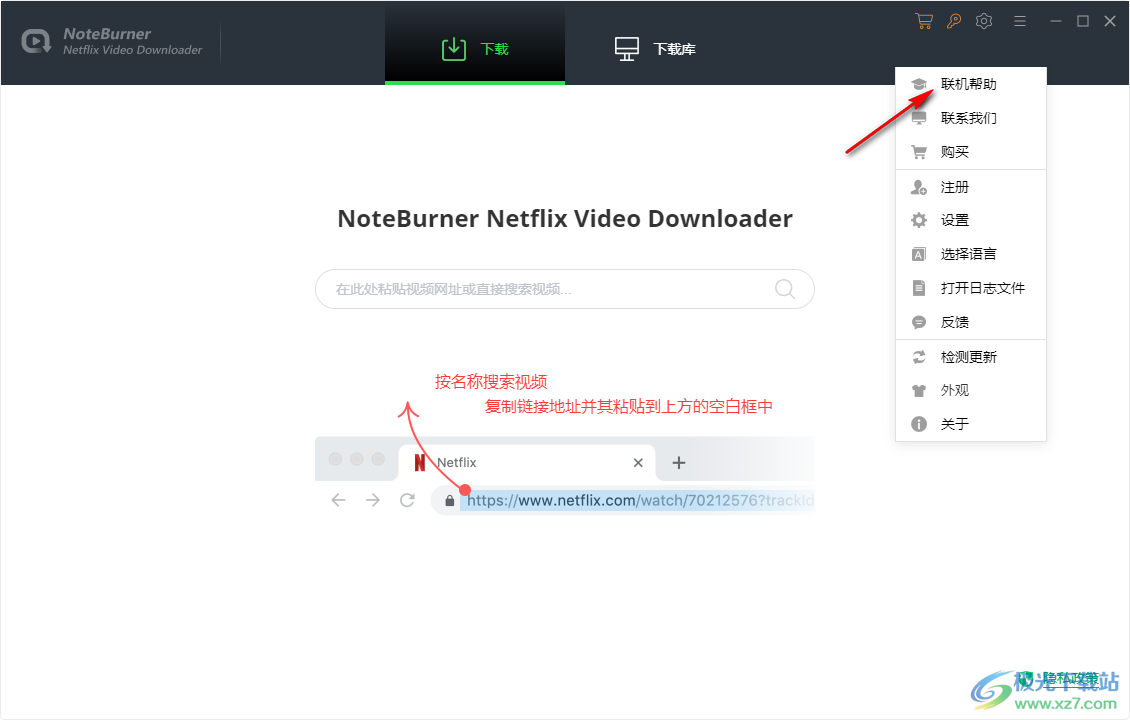The image size is (1130, 720).
Task: Click the search magnifier icon
Action: pos(785,289)
